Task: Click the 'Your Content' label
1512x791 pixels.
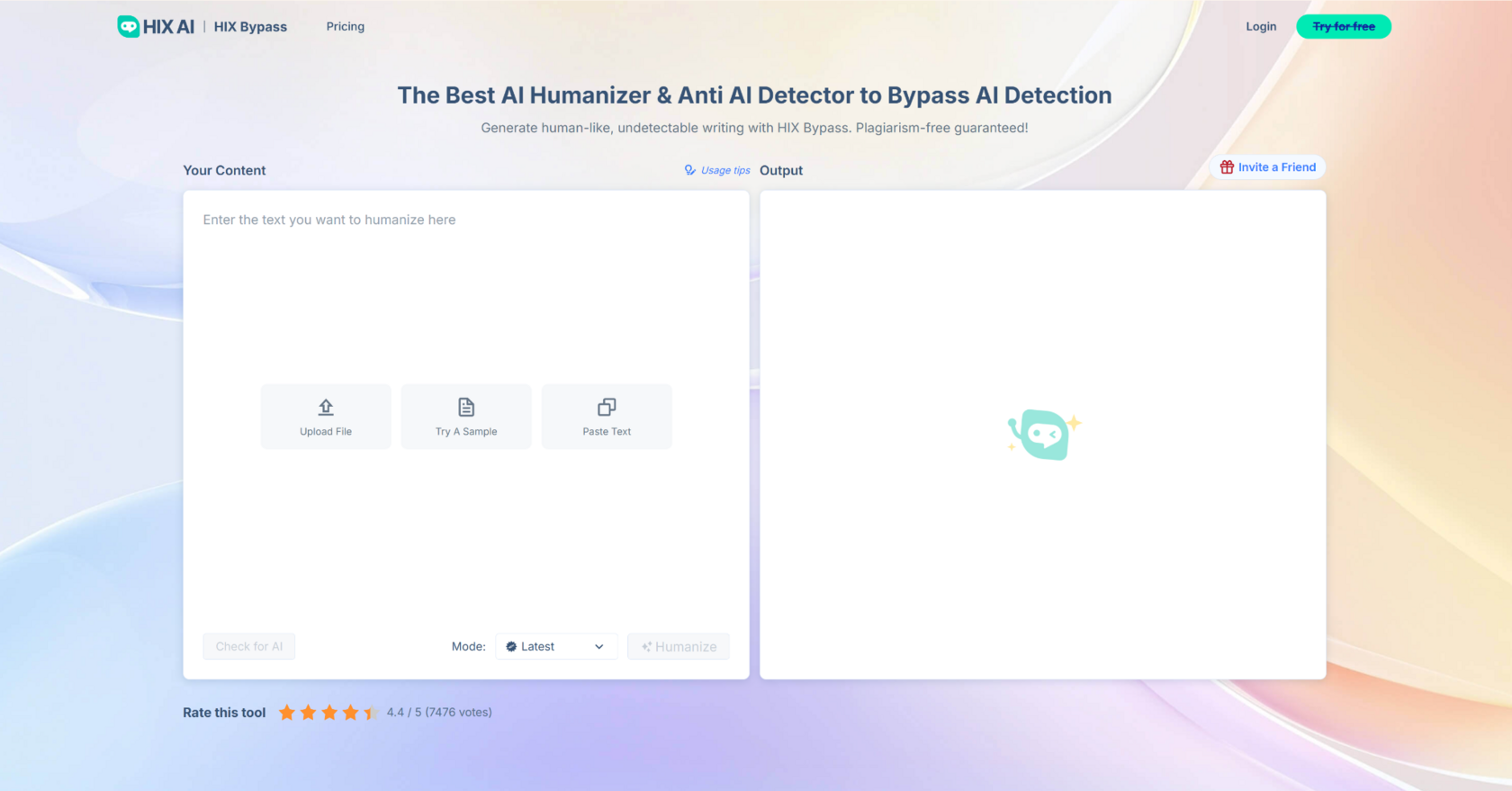Action: pyautogui.click(x=224, y=170)
